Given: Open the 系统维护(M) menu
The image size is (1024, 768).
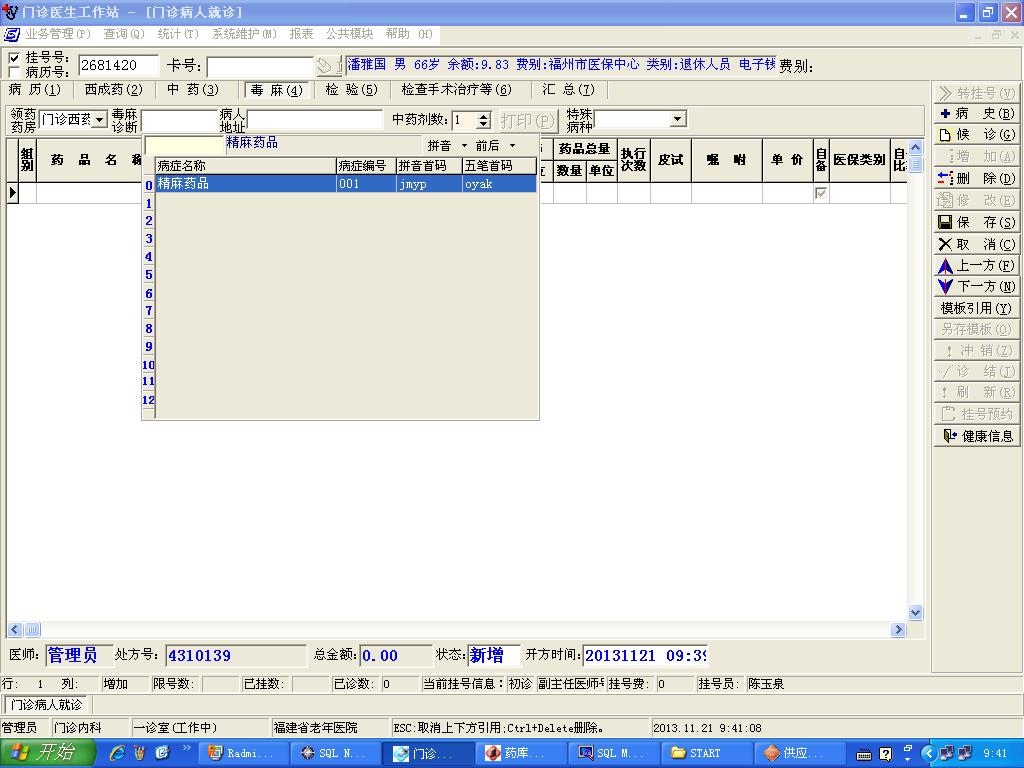Looking at the screenshot, I should pyautogui.click(x=244, y=34).
